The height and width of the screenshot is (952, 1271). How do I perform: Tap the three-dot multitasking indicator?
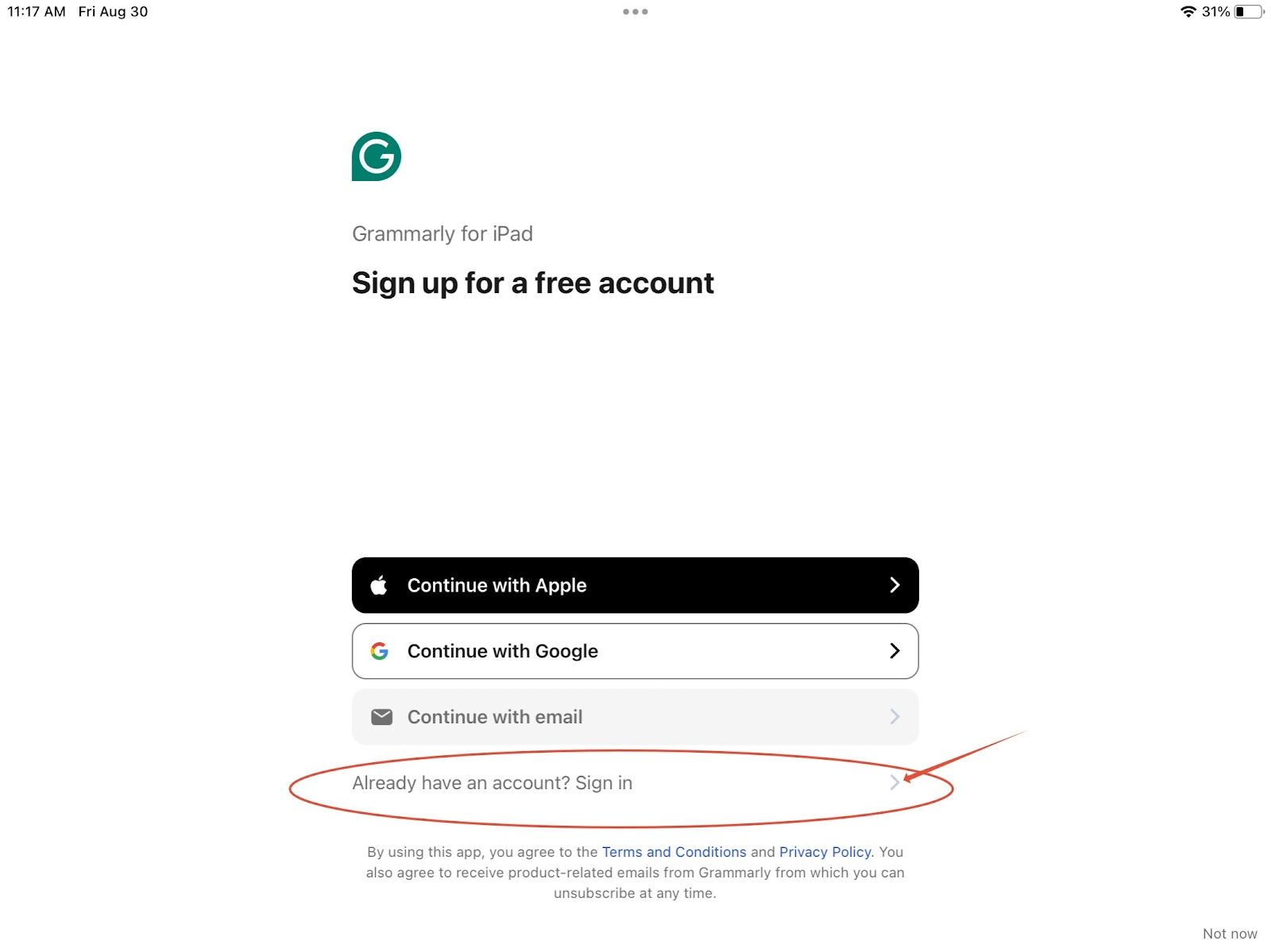click(635, 12)
